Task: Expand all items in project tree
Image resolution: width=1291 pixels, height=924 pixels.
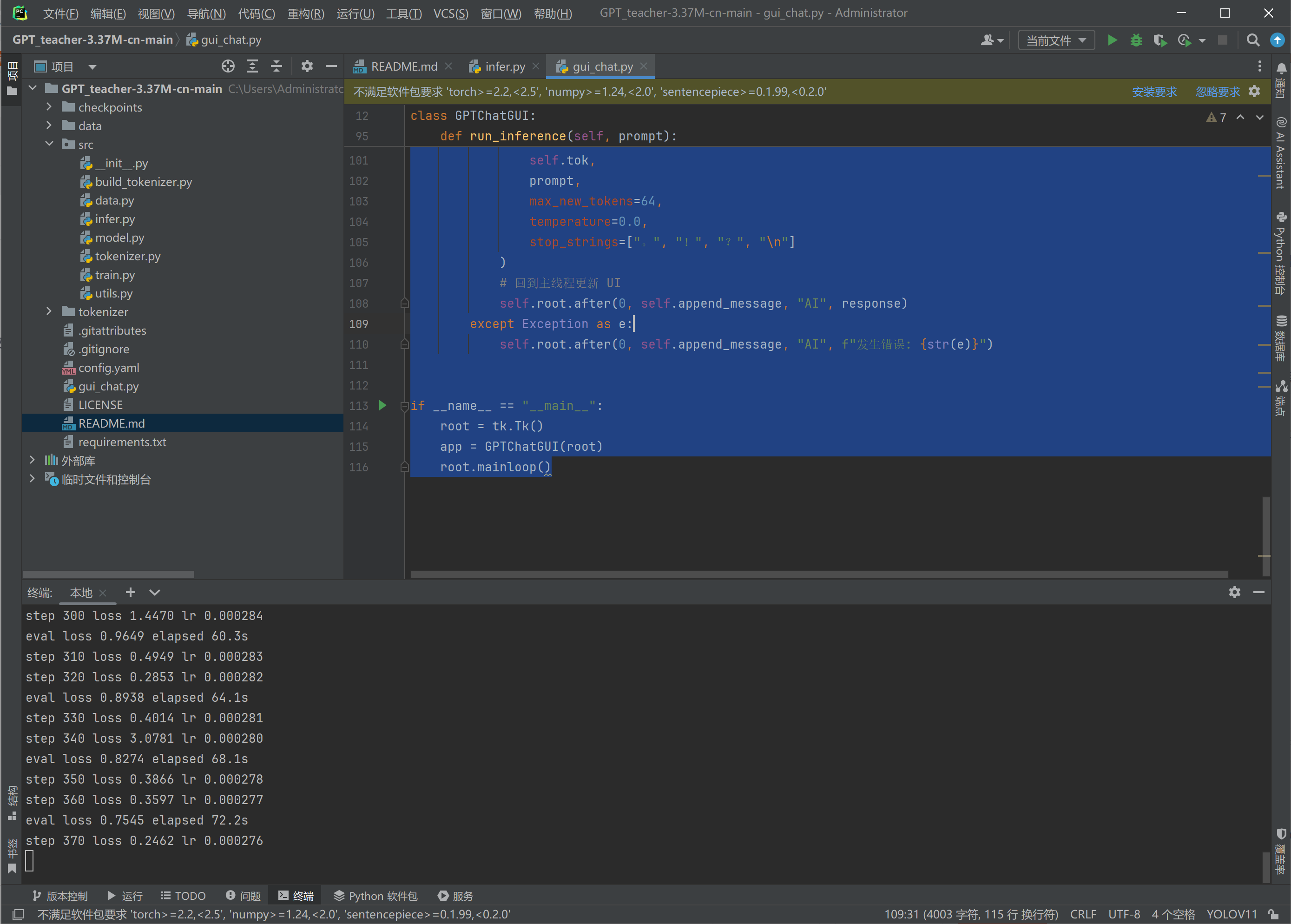Action: pos(252,66)
